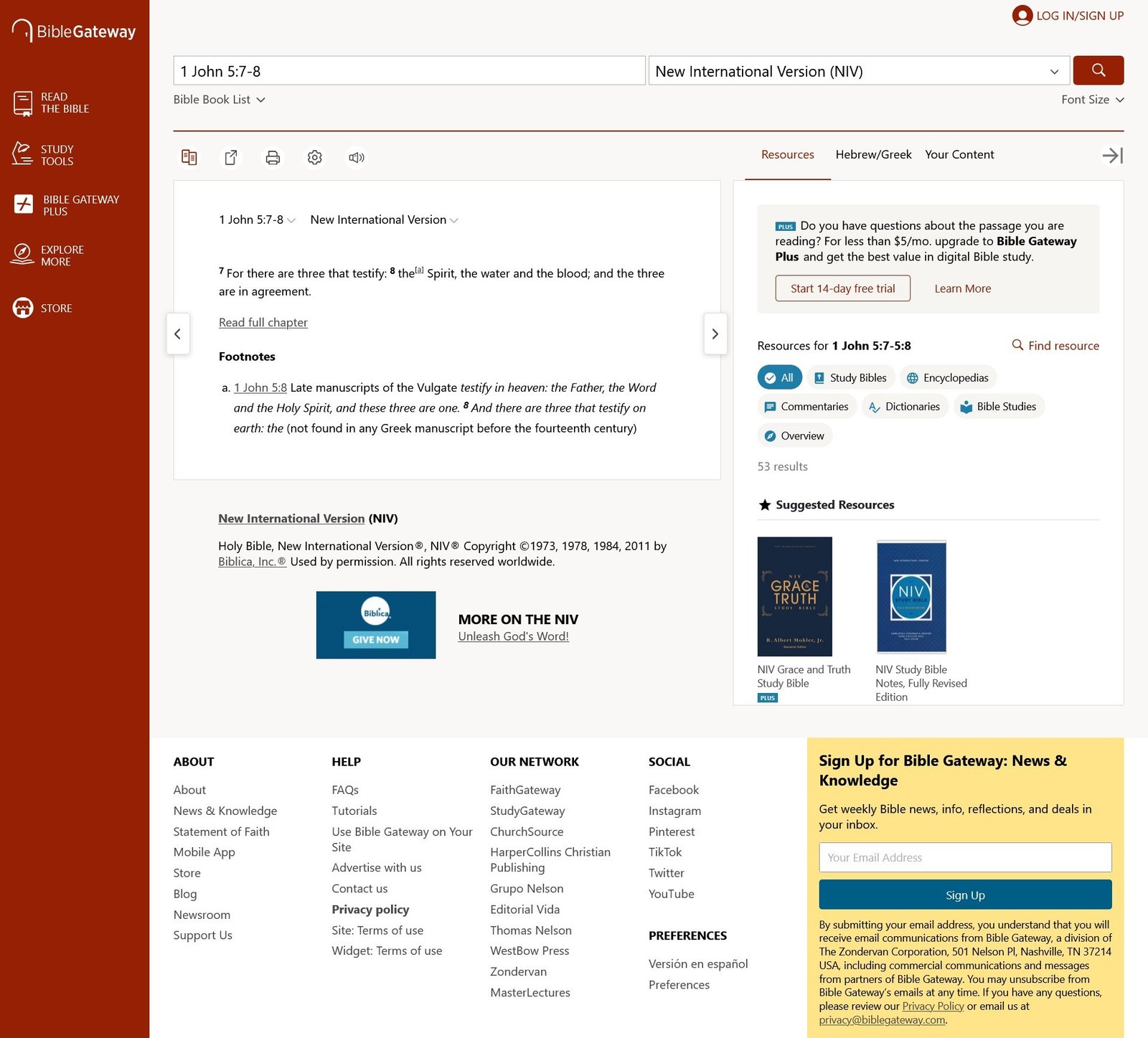
Task: Click the Your Email Address field
Action: click(965, 857)
